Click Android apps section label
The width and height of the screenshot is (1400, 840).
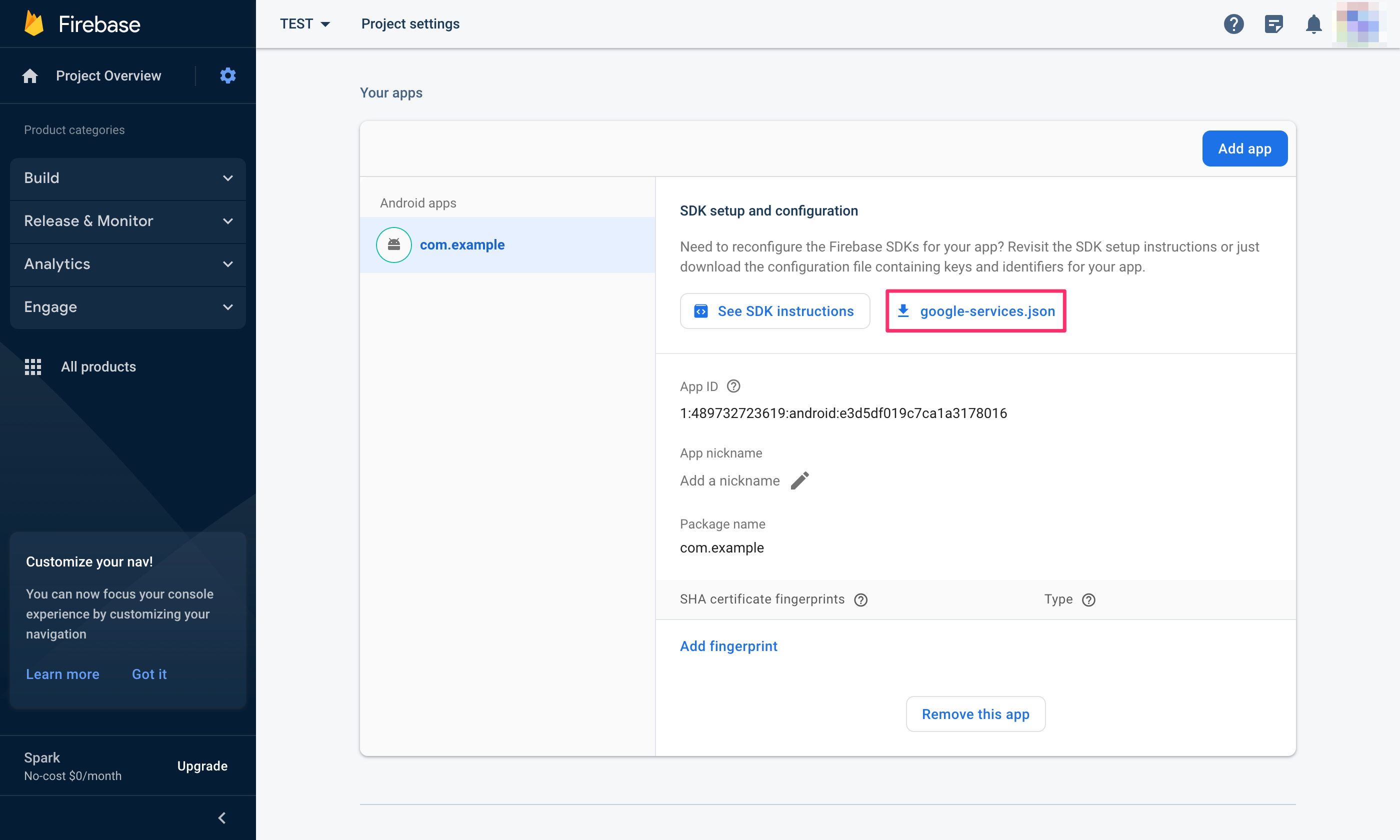pos(418,202)
